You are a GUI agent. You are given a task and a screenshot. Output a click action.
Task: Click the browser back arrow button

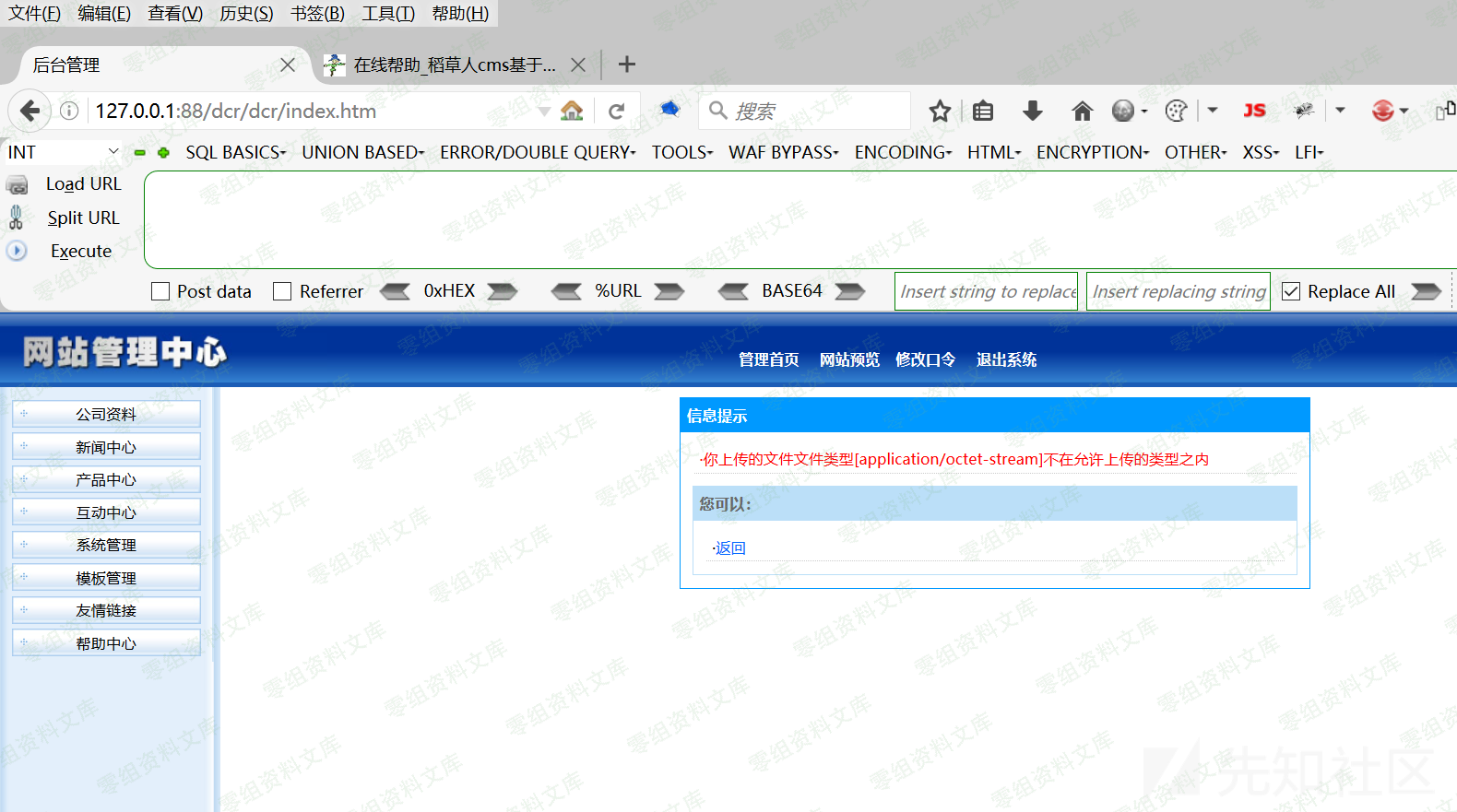coord(30,112)
